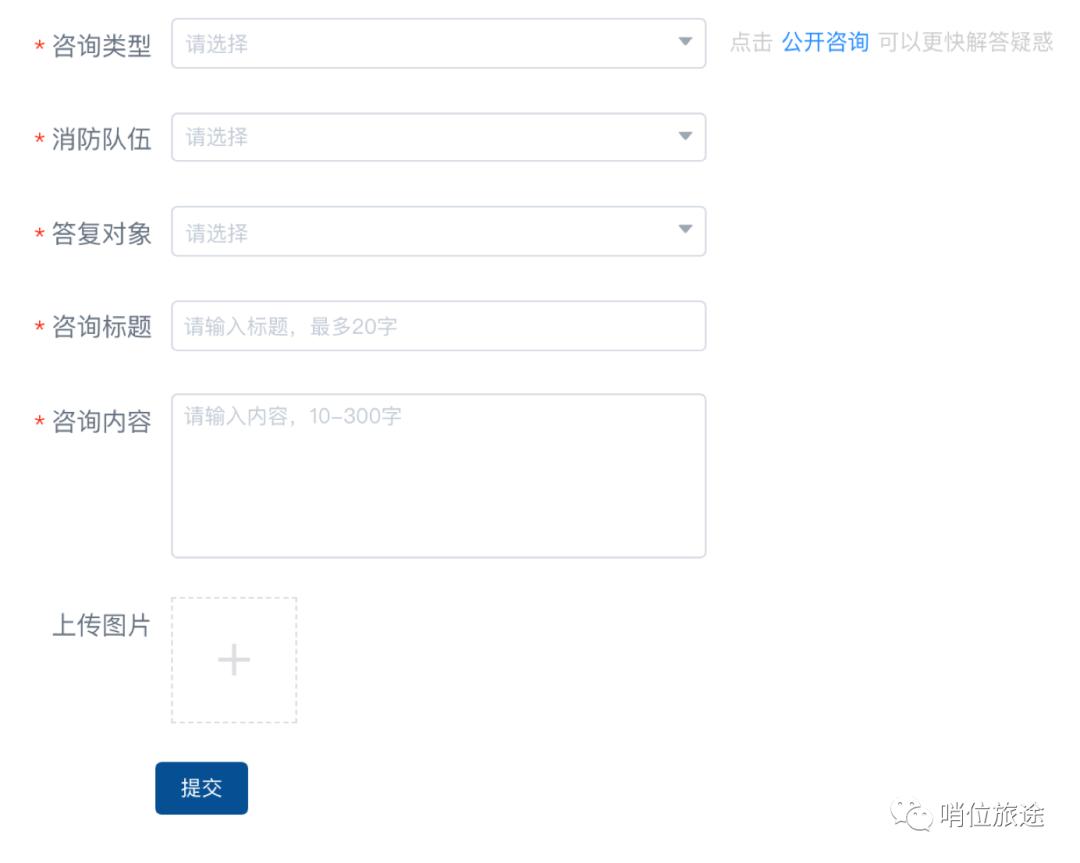Screen dimensions: 1080x863
Task: Open the 消防队伍 selection dropdown
Action: tap(440, 137)
